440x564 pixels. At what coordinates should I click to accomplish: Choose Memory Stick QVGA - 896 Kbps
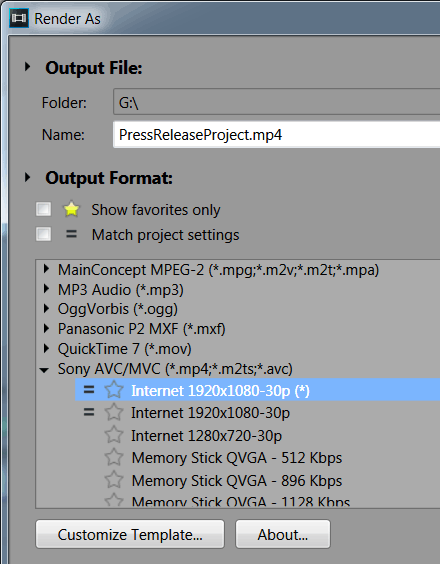point(237,481)
